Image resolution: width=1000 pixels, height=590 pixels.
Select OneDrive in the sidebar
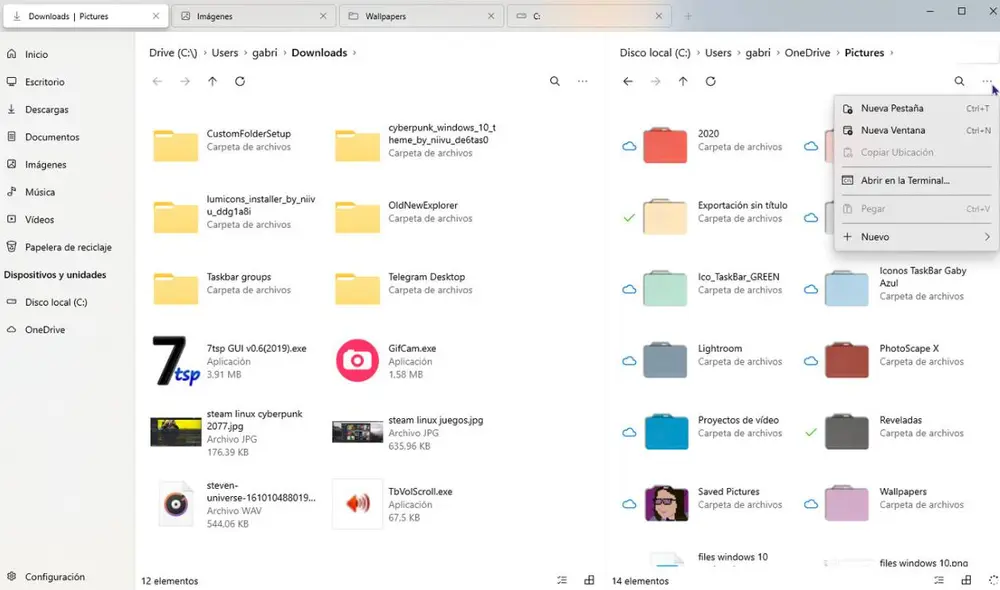(x=47, y=329)
